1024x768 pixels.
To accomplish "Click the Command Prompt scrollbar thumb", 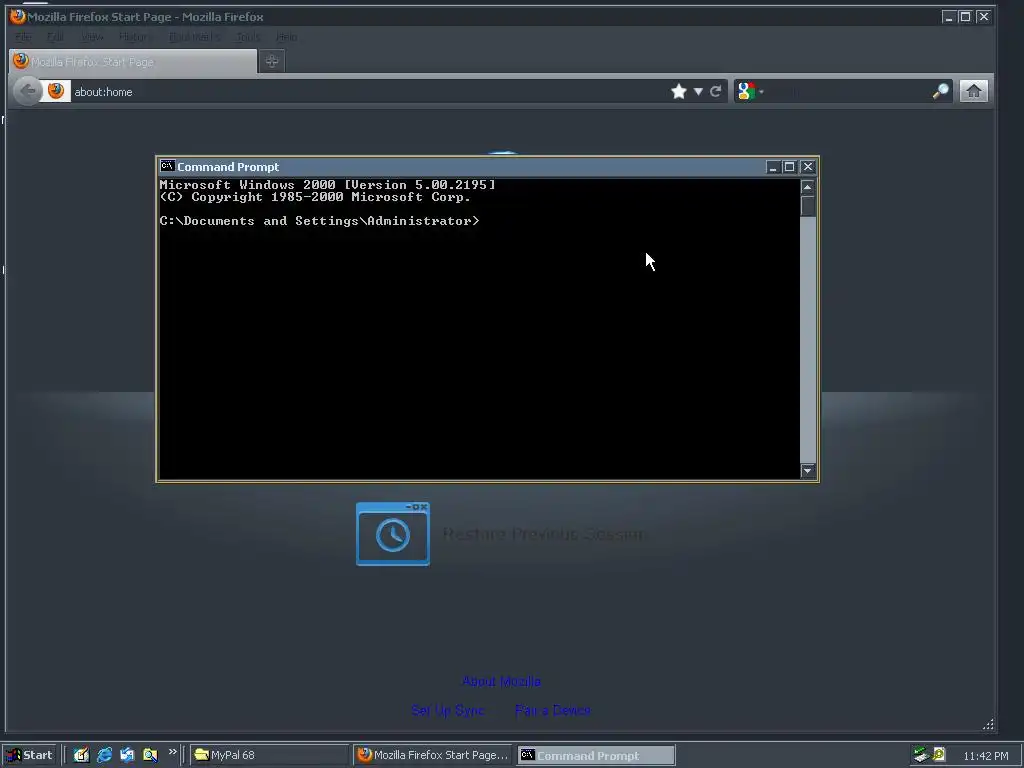I will tap(808, 205).
